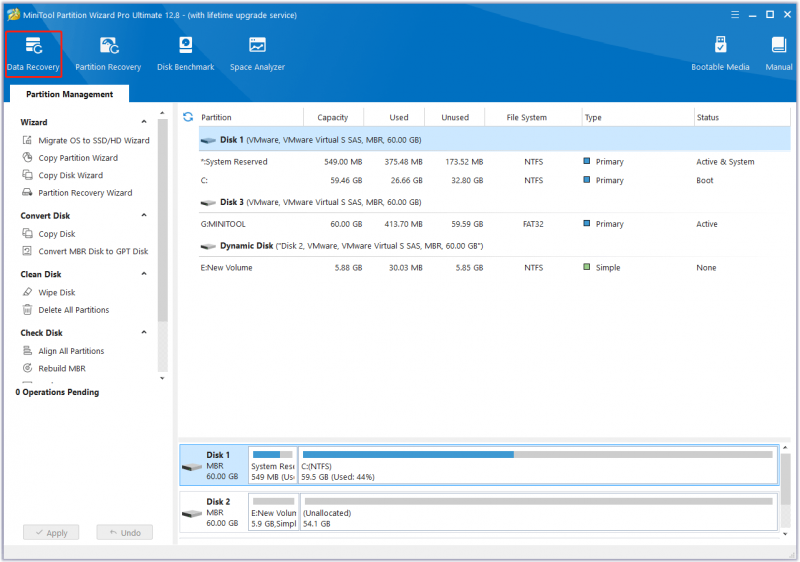This screenshot has height=562, width=800.
Task: Create Bootable Media
Action: (x=720, y=54)
